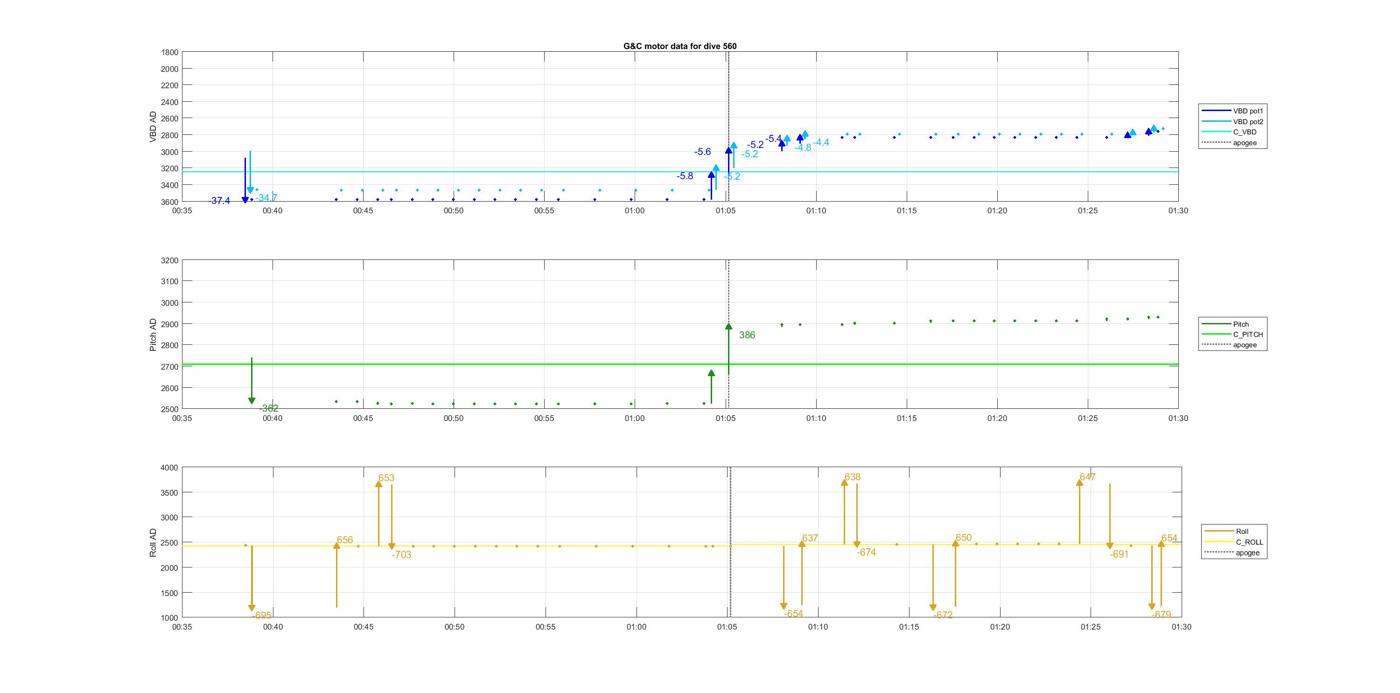Select the C_PITCH legend entry
The image size is (1400, 693).
click(x=1233, y=334)
